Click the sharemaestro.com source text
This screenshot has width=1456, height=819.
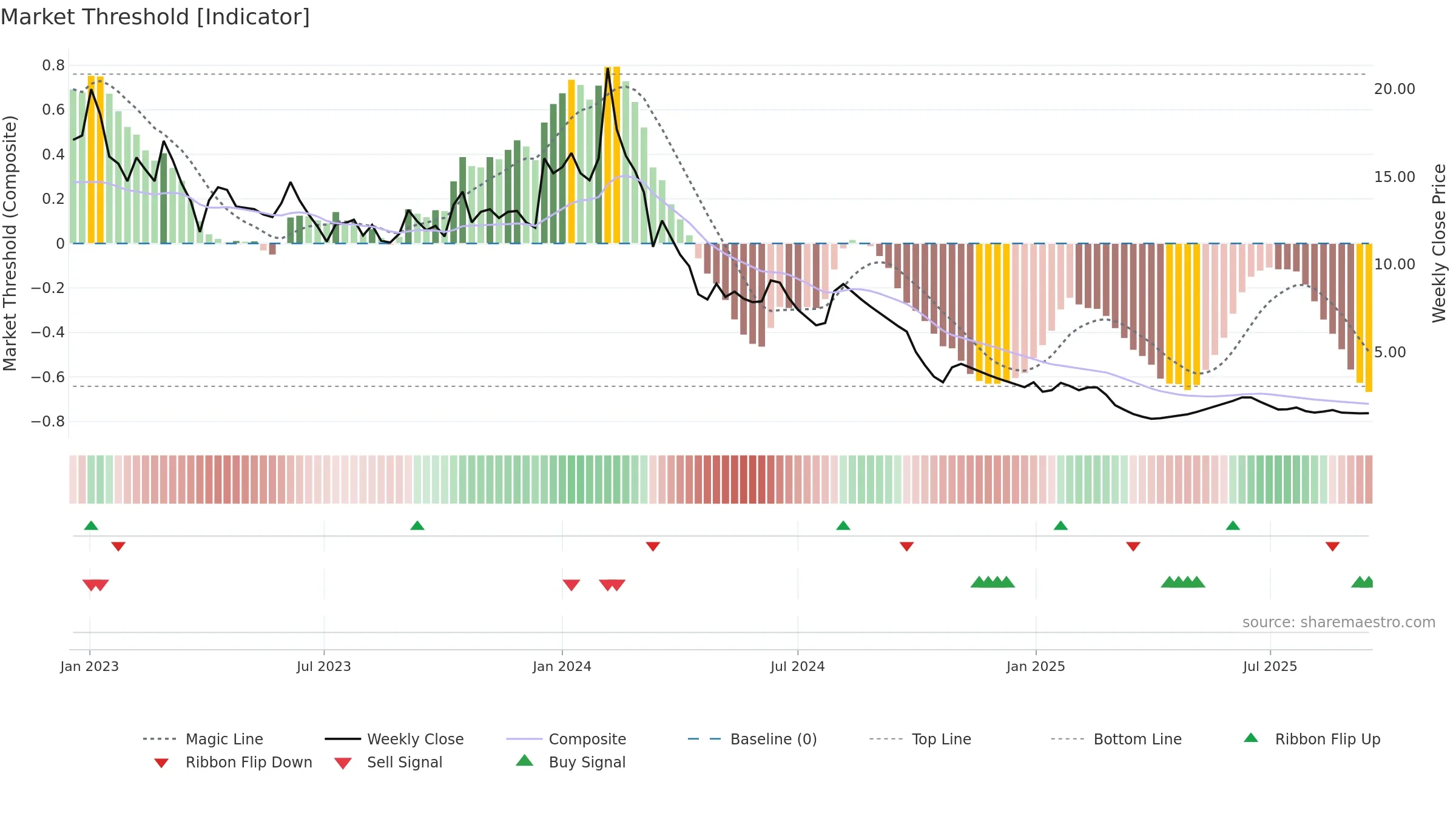pyautogui.click(x=1339, y=622)
